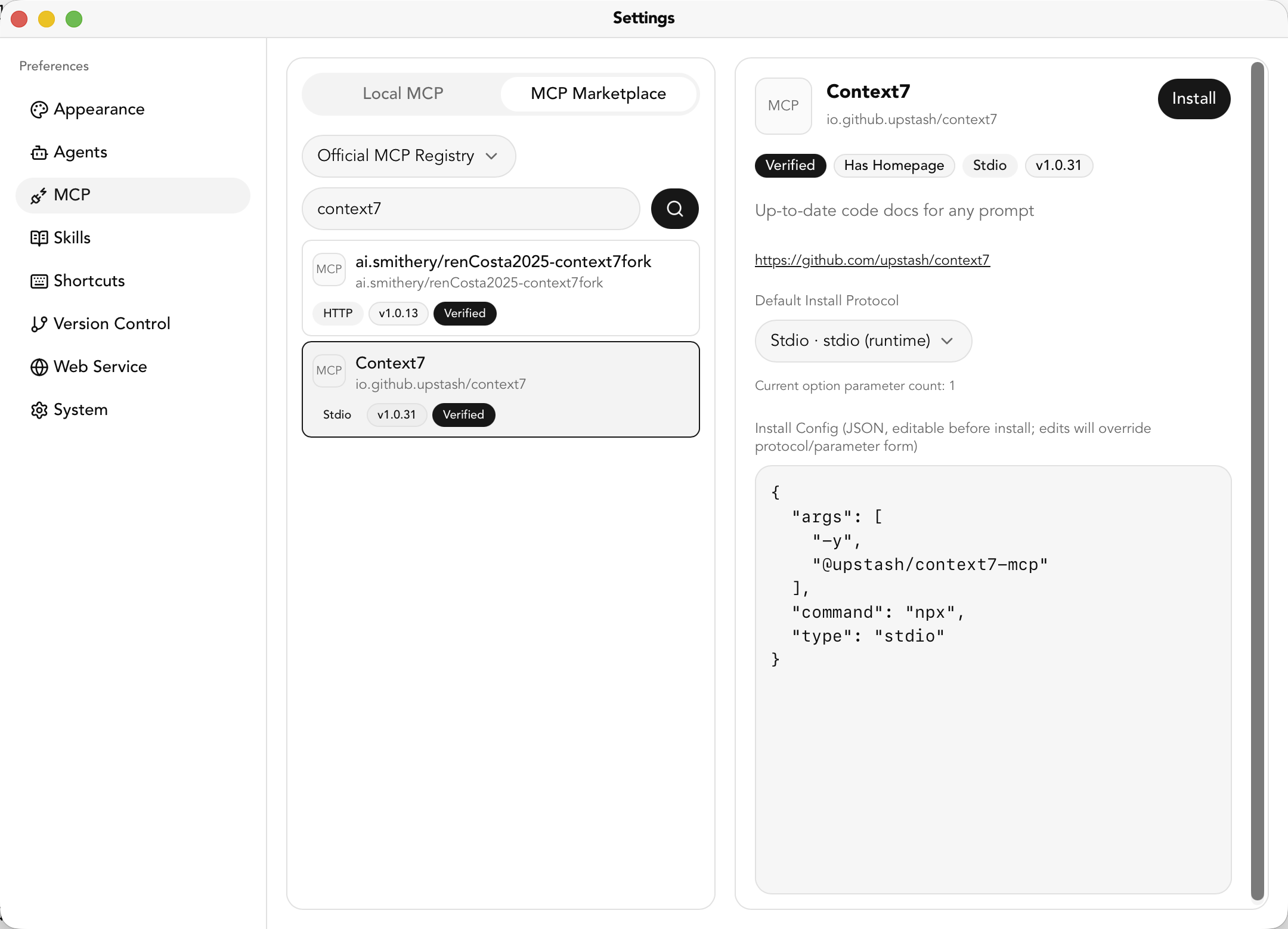
Task: Click the MCP logo of Context7 list result
Action: point(329,370)
